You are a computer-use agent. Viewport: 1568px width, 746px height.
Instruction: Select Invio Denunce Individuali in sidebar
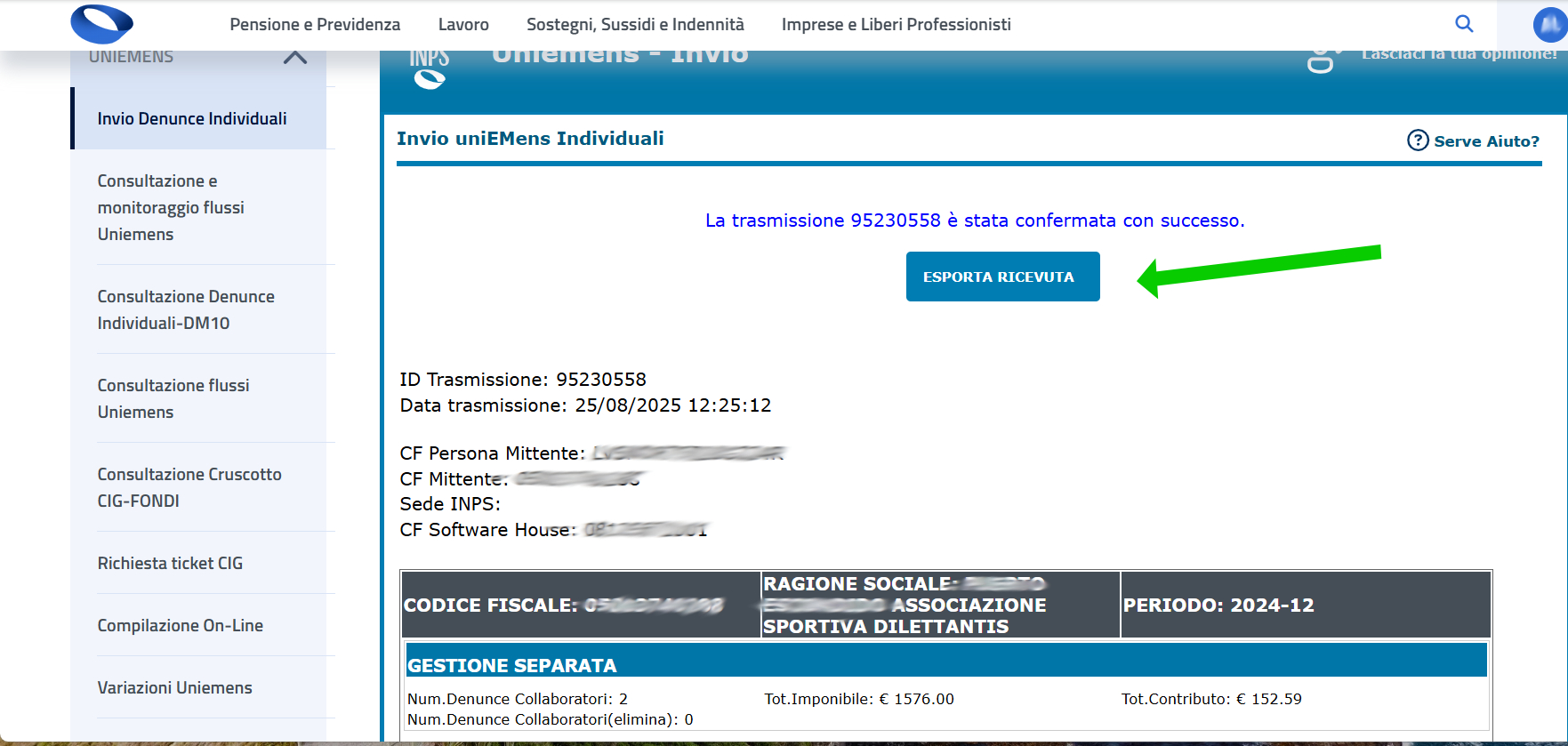click(192, 119)
